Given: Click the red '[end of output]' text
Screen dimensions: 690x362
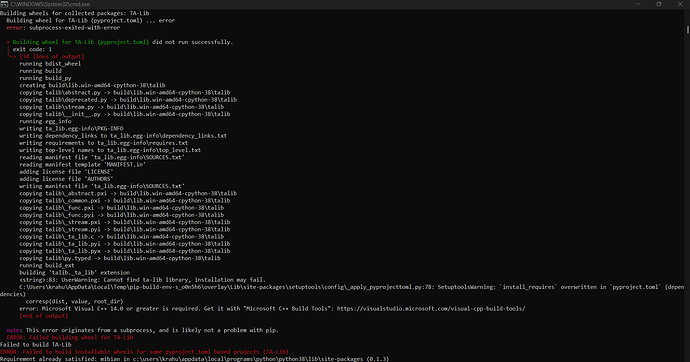Looking at the screenshot, I should (x=44, y=316).
